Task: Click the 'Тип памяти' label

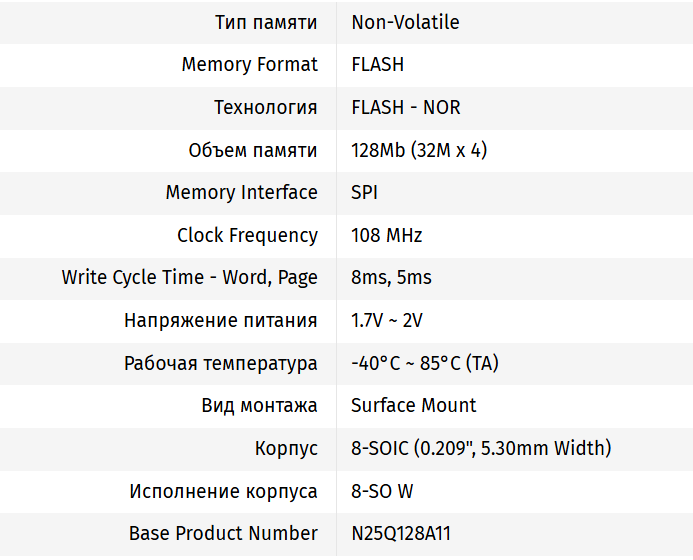Action: pos(266,22)
